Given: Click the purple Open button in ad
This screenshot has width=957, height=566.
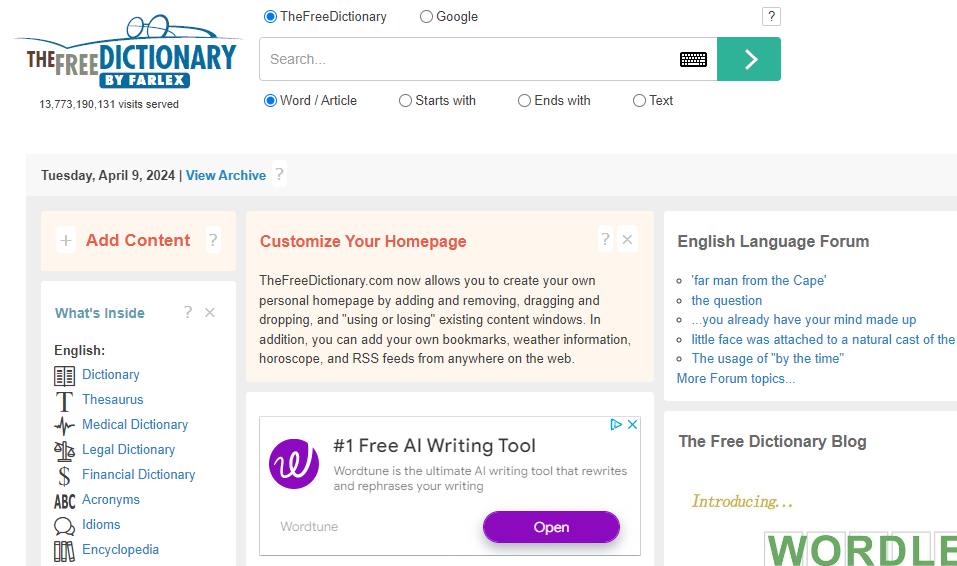Looking at the screenshot, I should click(551, 527).
